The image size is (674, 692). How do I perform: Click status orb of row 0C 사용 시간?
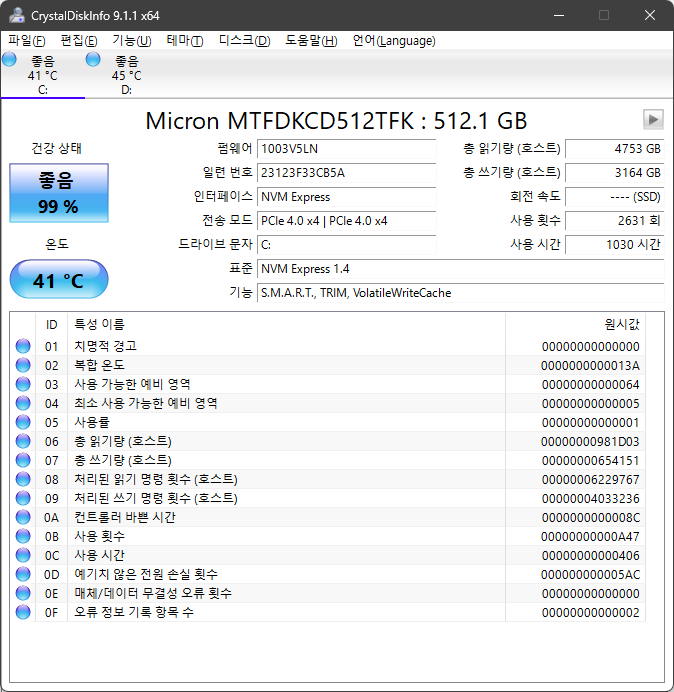point(23,555)
